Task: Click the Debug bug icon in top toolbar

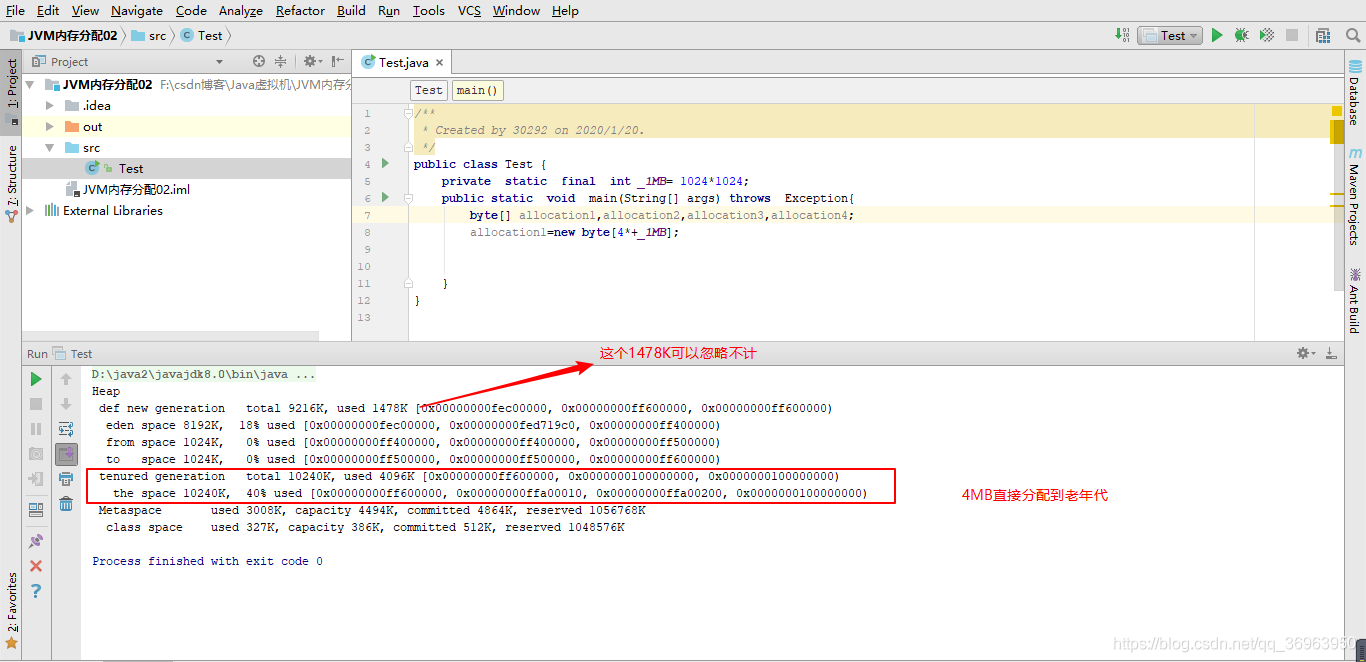Action: (x=1241, y=35)
